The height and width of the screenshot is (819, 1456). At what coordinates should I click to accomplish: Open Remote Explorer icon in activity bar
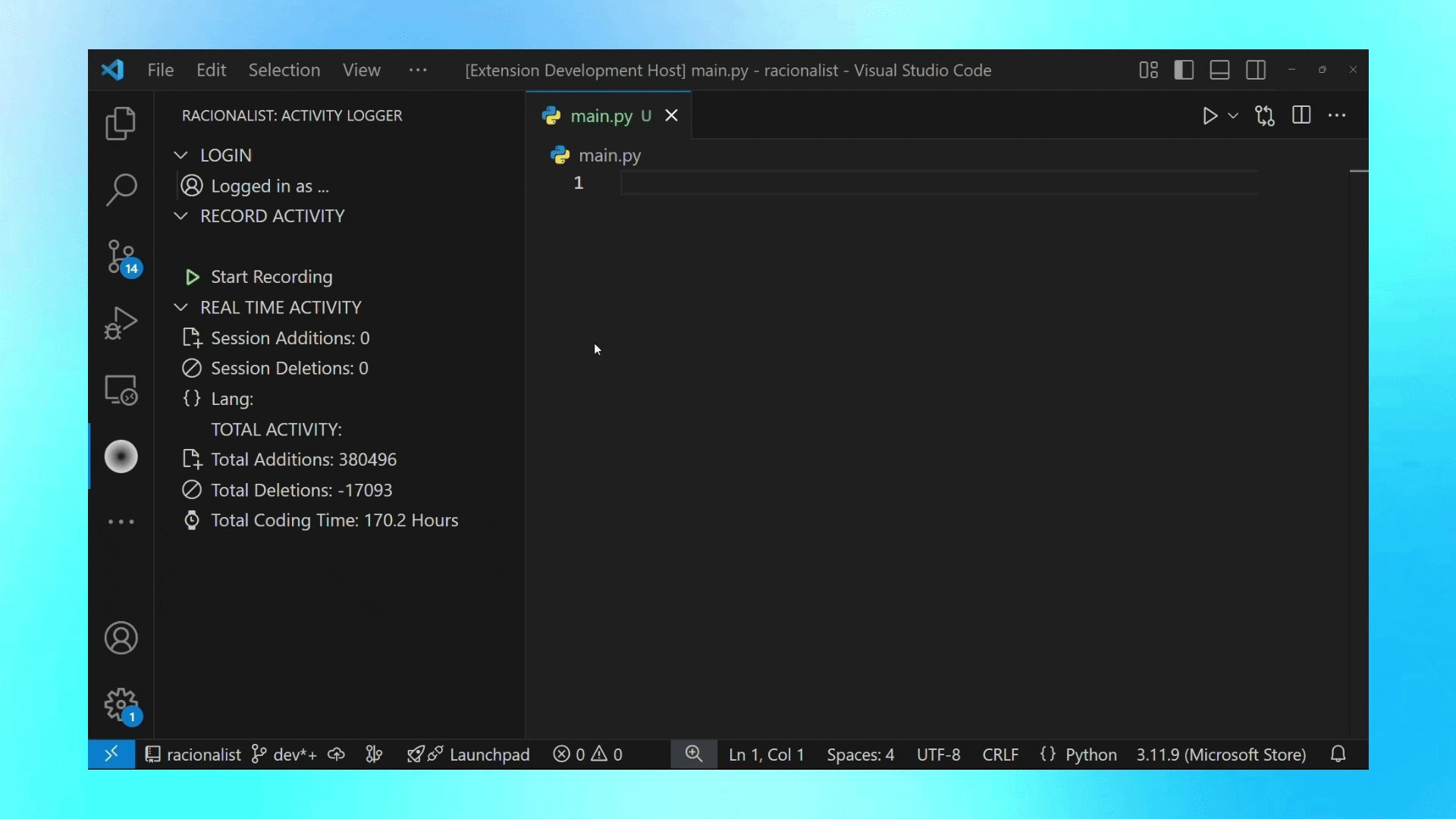(x=121, y=390)
